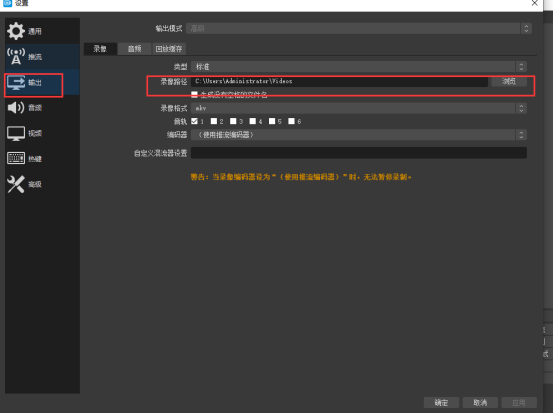
Task: Enable audio track 6 checkbox
Action: coord(291,121)
